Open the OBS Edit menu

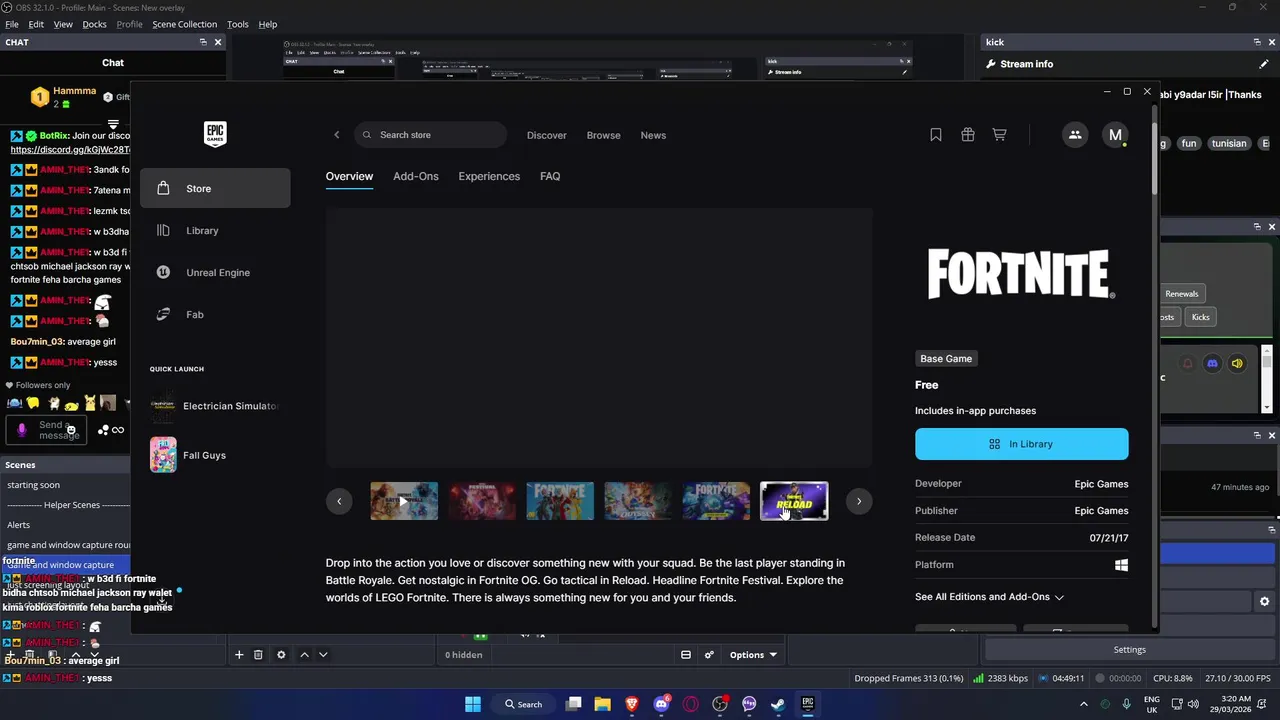(36, 24)
